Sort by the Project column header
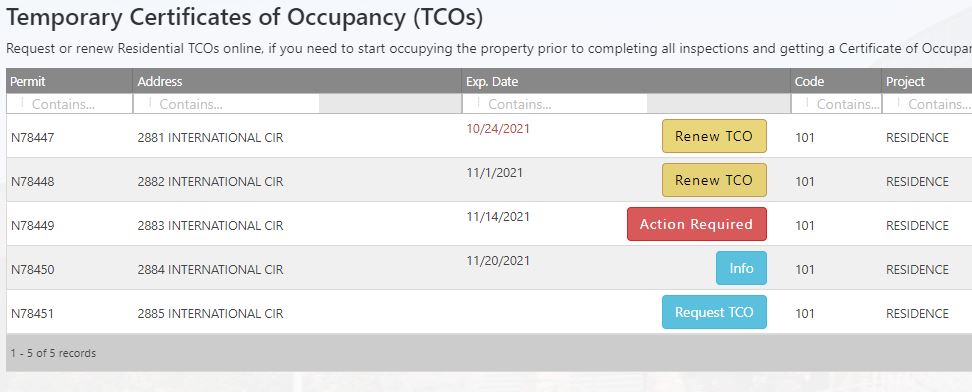Image resolution: width=972 pixels, height=392 pixels. [905, 81]
